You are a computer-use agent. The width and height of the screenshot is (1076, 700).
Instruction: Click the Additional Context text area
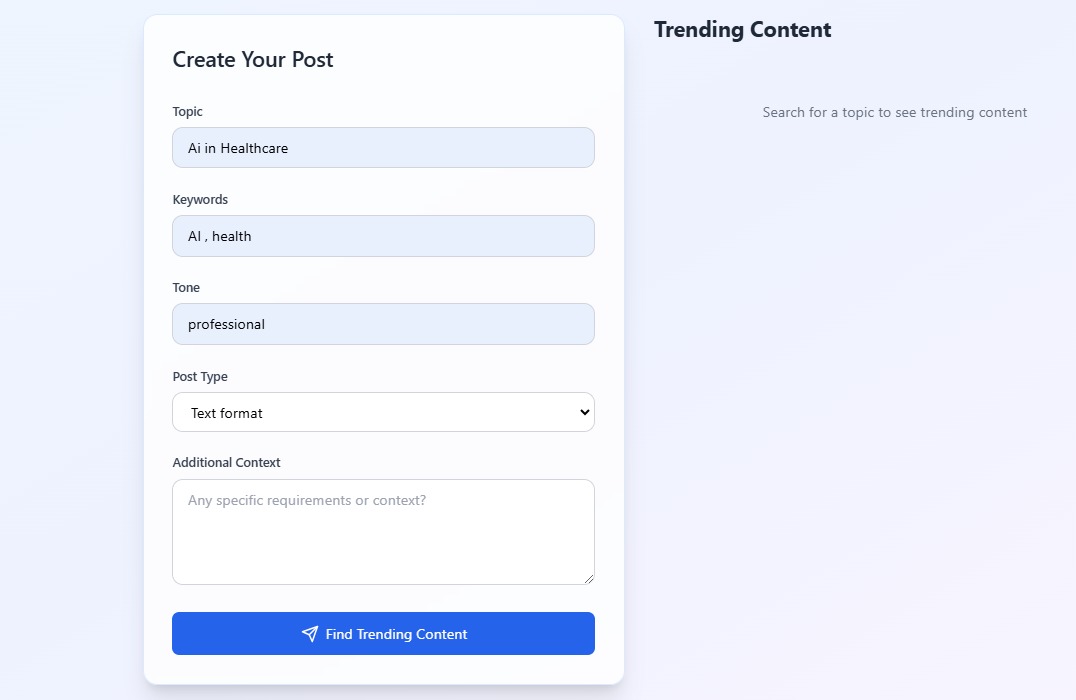(x=383, y=532)
